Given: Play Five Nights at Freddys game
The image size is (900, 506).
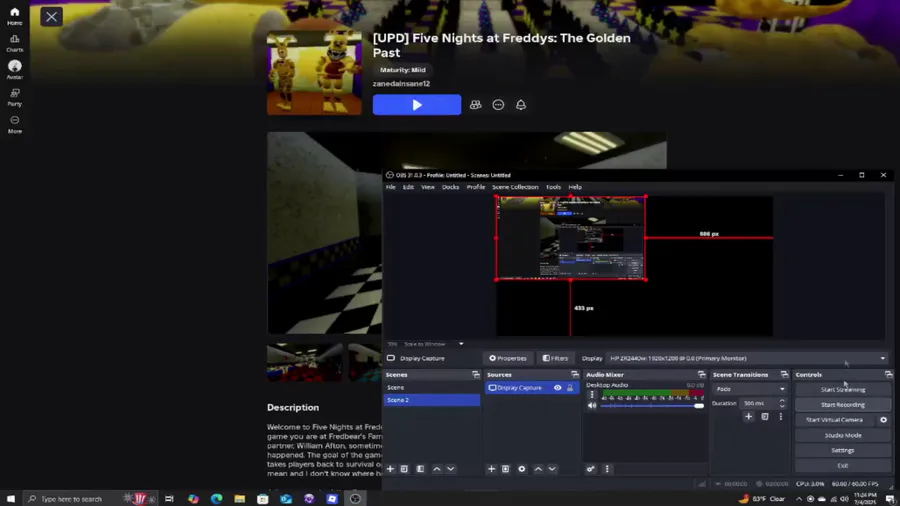Looking at the screenshot, I should pos(417,105).
